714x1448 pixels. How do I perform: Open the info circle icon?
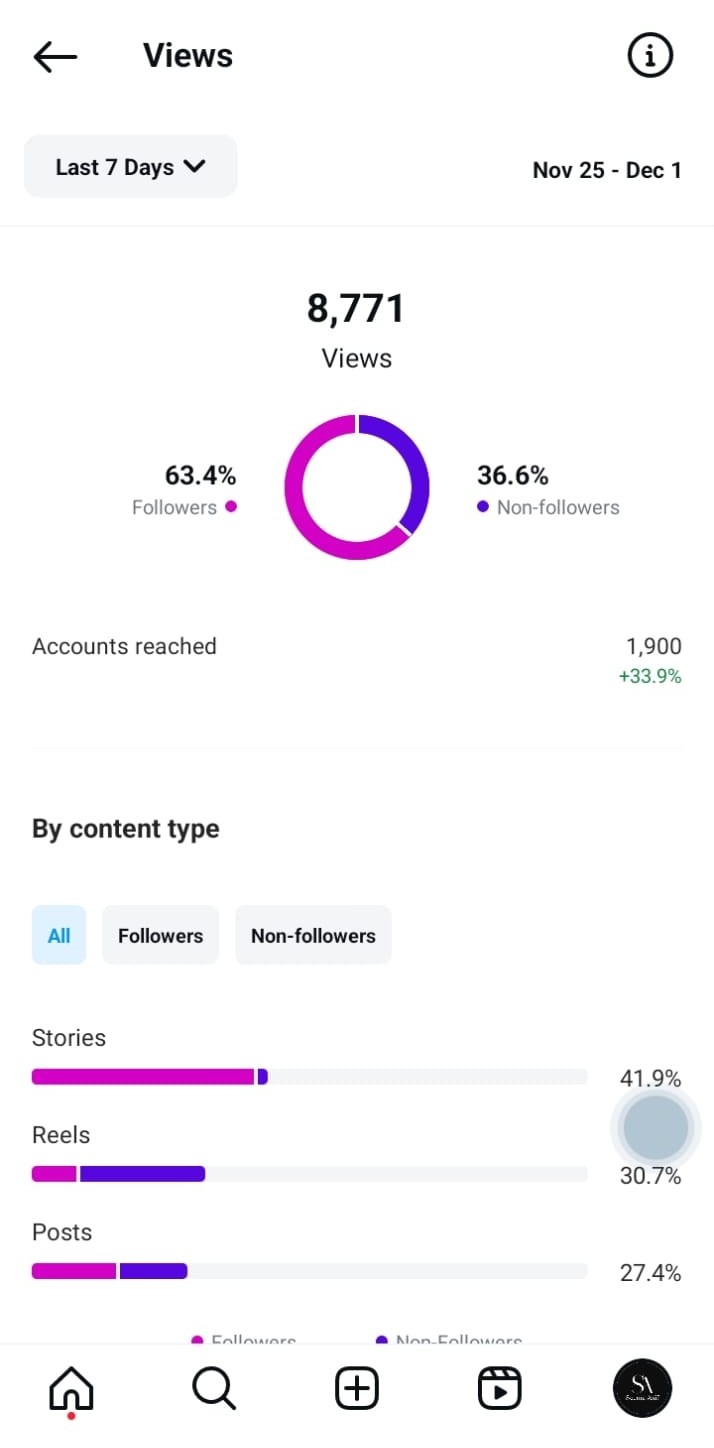pos(650,57)
